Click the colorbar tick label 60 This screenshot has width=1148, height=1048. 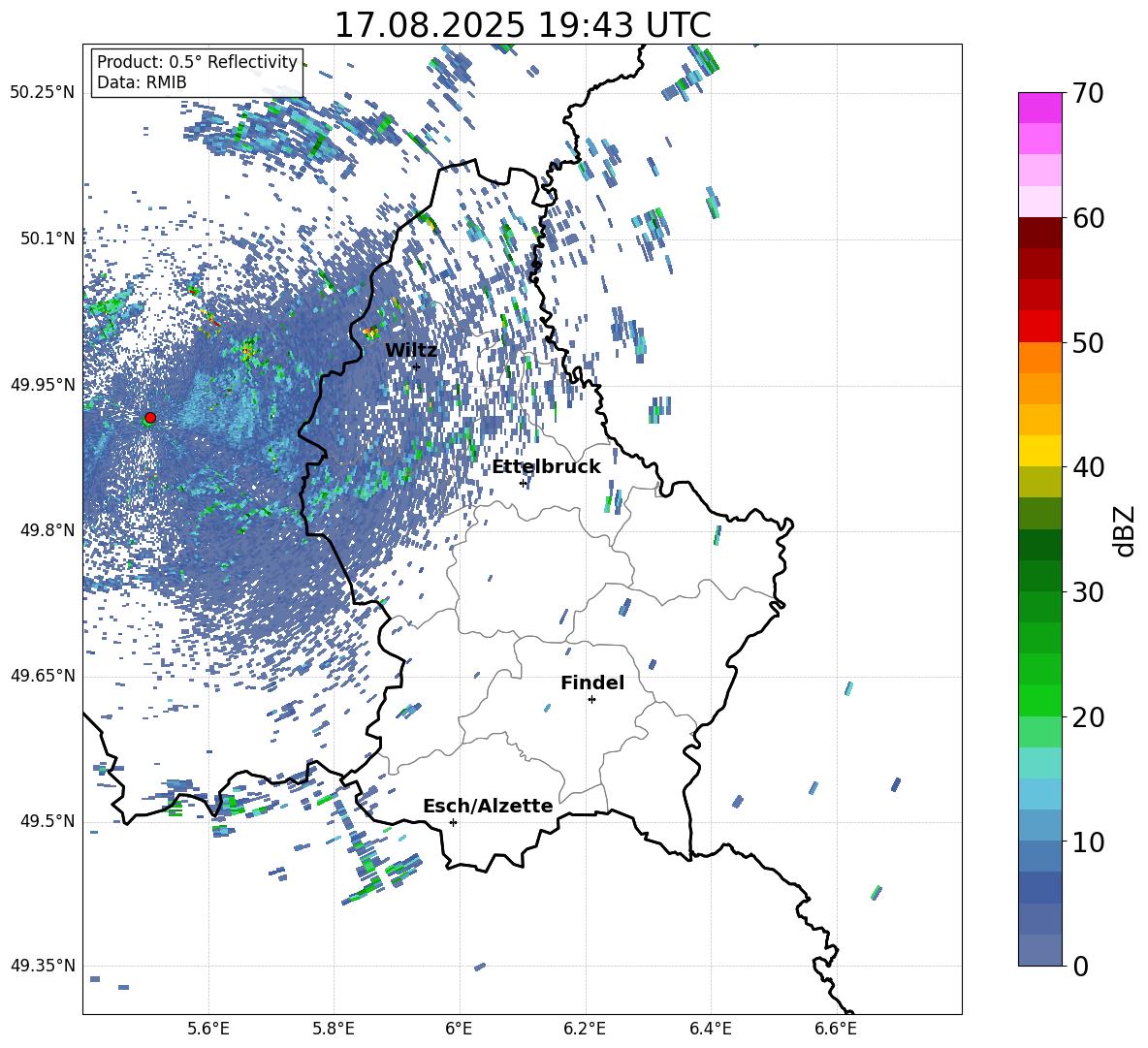(1088, 218)
